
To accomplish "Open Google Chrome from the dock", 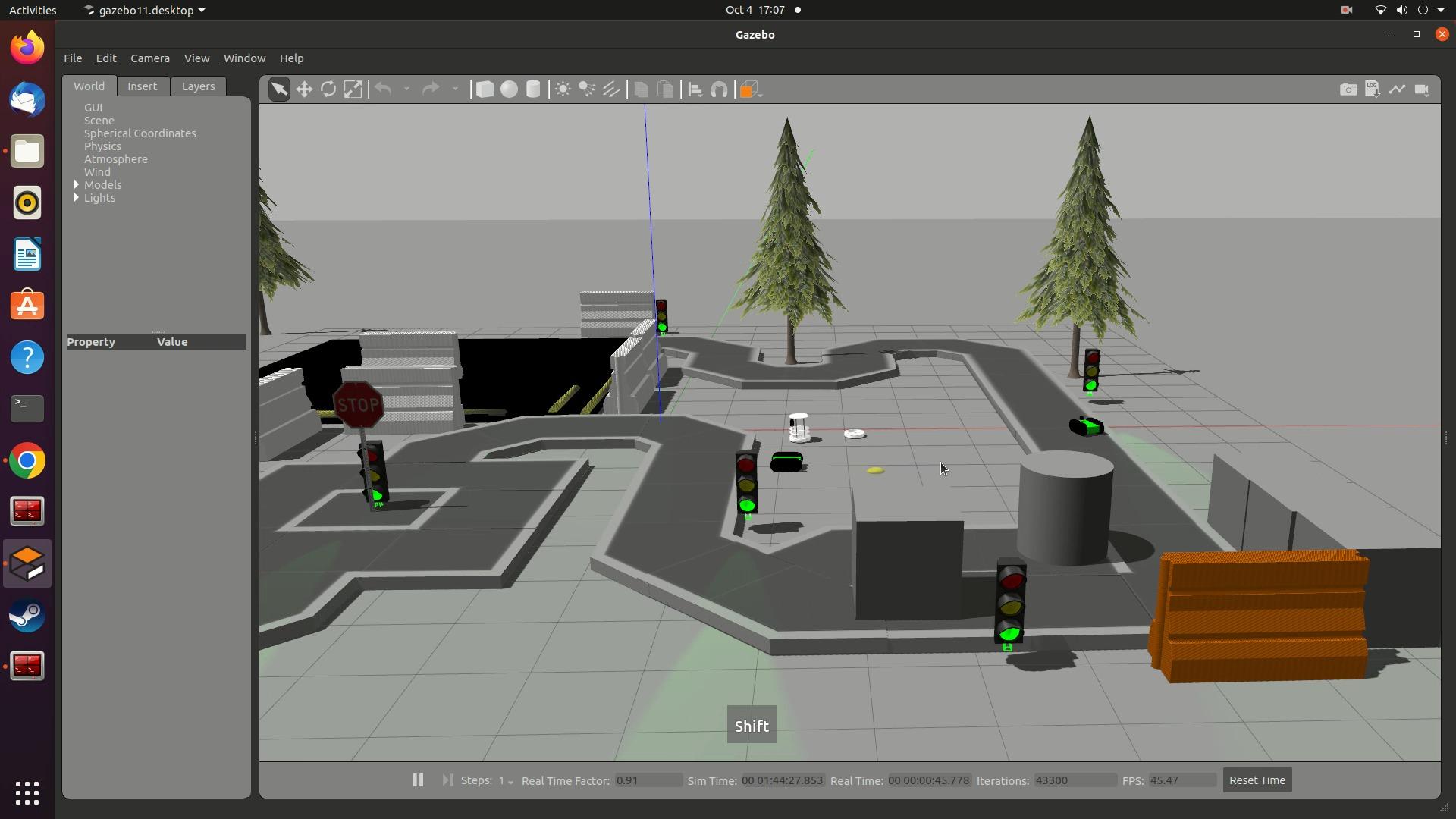I will click(x=27, y=461).
